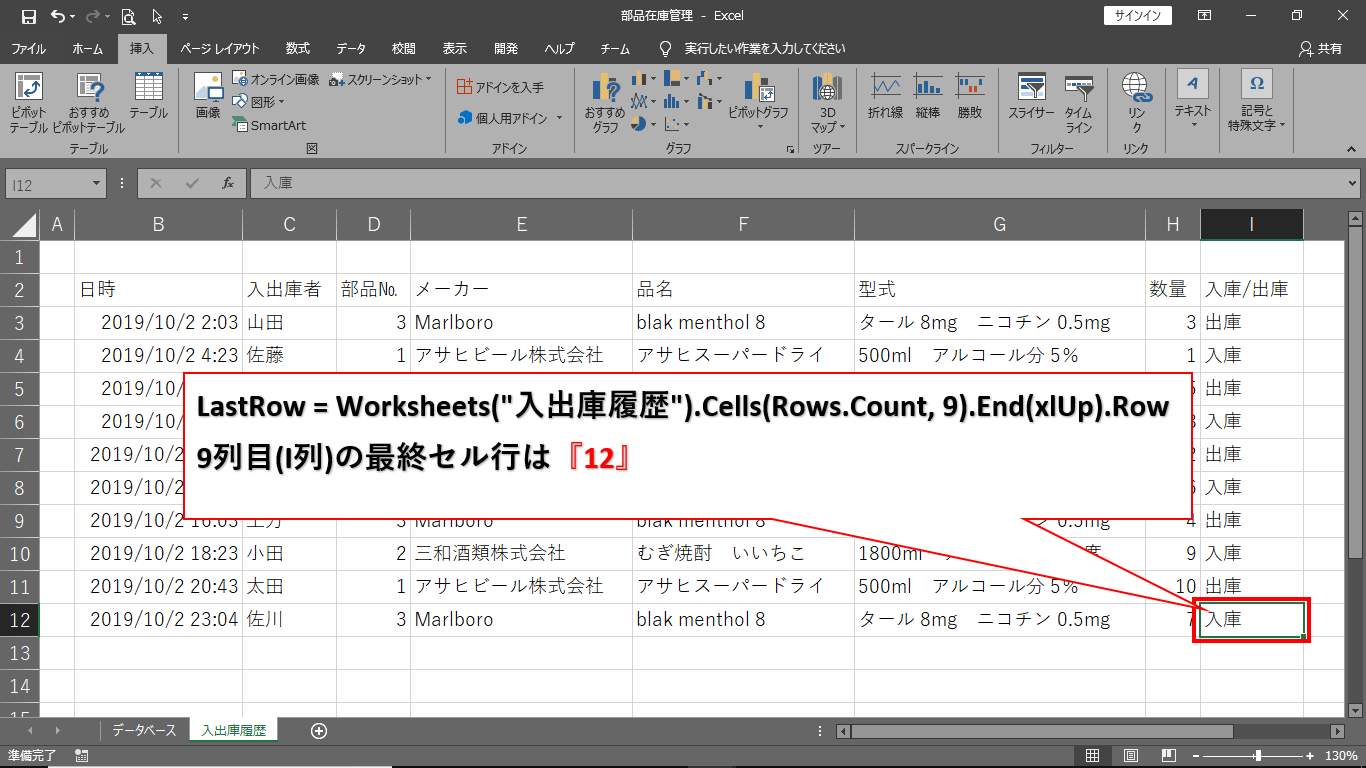
Task: Switch to the データベース sheet tab
Action: (x=144, y=731)
